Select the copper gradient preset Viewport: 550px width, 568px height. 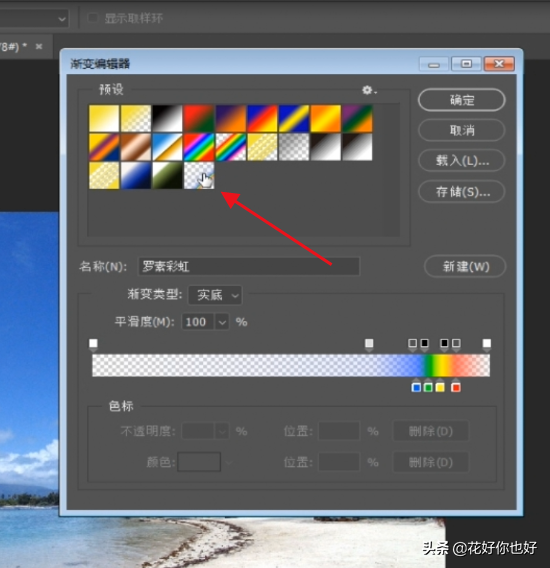pyautogui.click(x=136, y=147)
